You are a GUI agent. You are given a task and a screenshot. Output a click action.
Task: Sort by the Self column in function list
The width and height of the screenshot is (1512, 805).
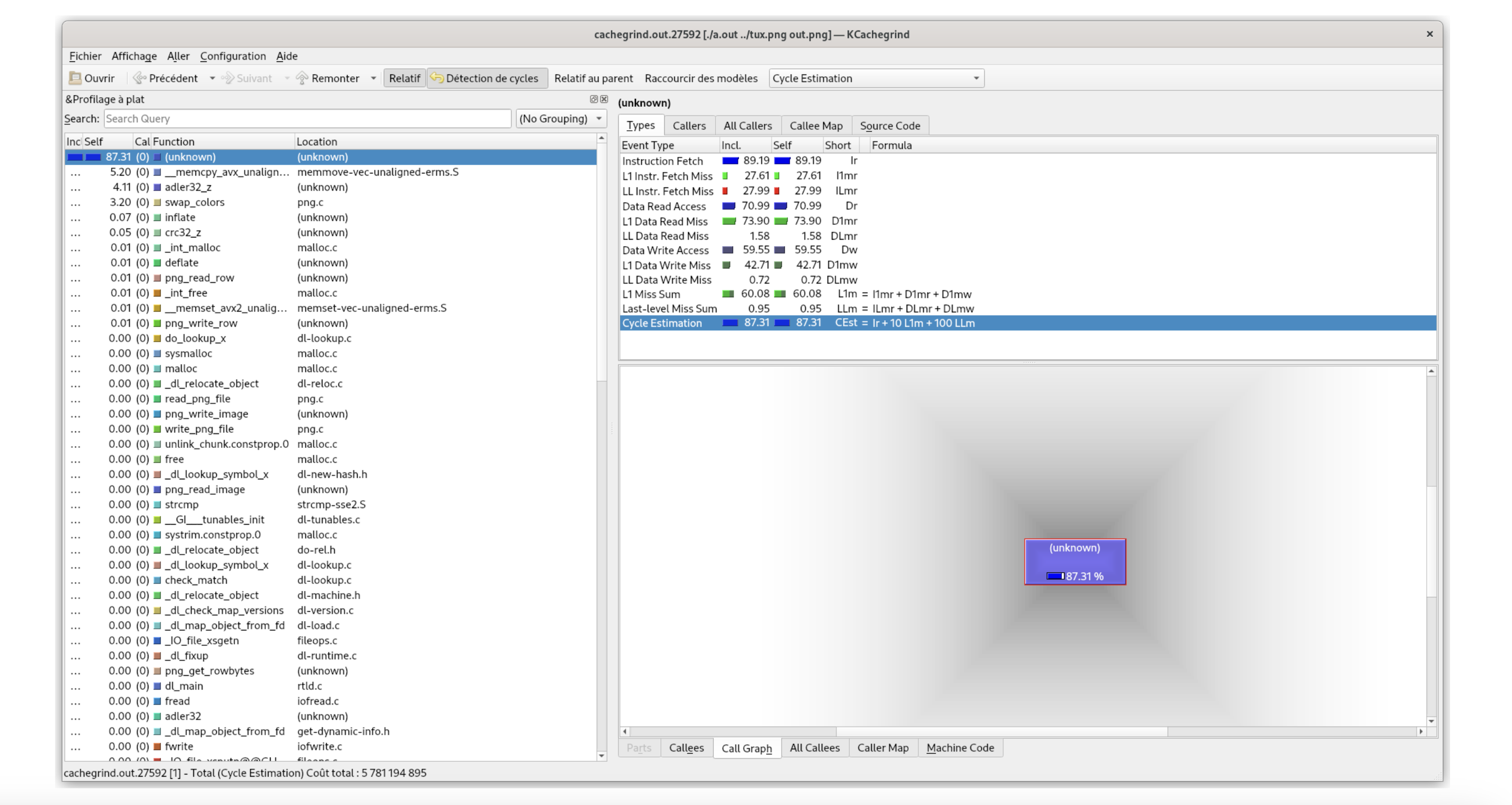107,141
